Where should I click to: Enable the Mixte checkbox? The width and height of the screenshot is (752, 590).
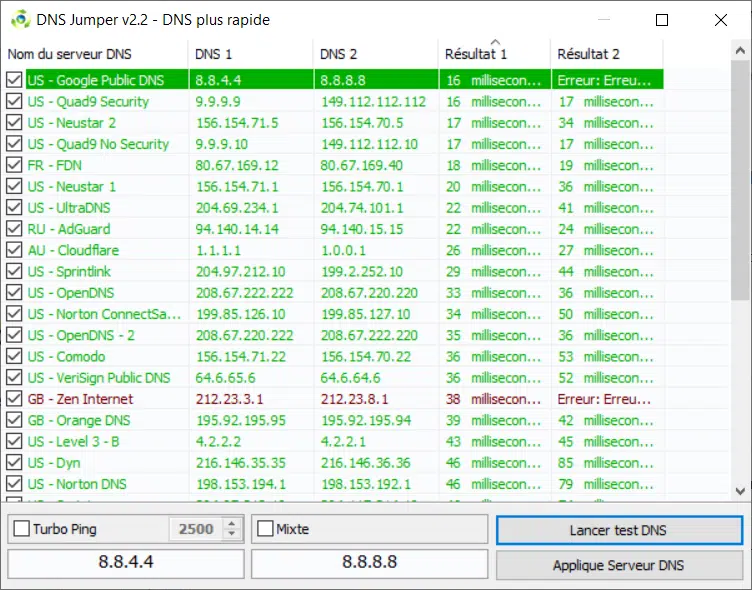(x=265, y=529)
